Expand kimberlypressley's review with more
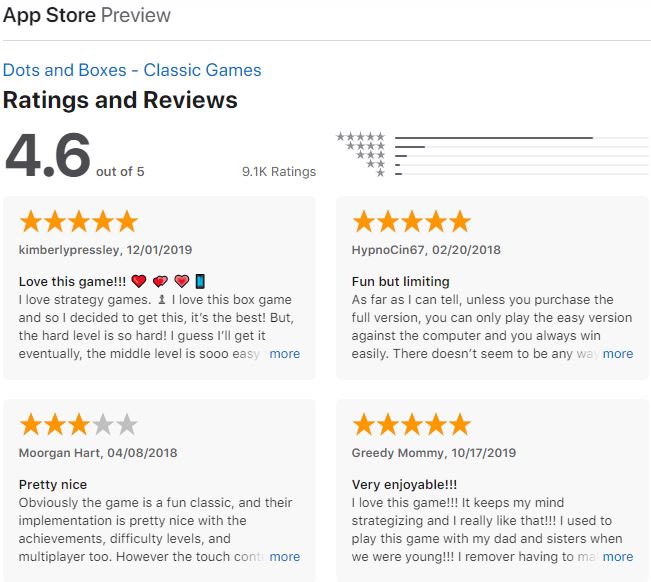 pos(284,353)
